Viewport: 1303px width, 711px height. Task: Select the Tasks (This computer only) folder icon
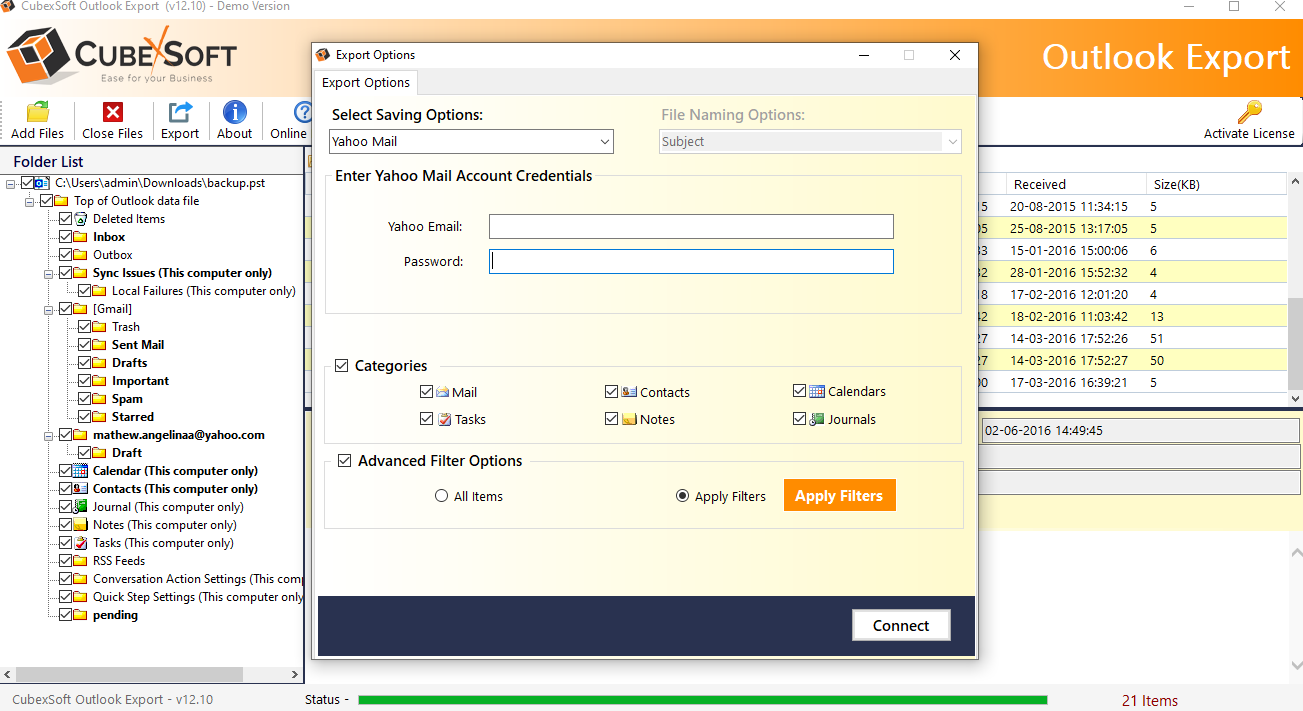(x=82, y=543)
